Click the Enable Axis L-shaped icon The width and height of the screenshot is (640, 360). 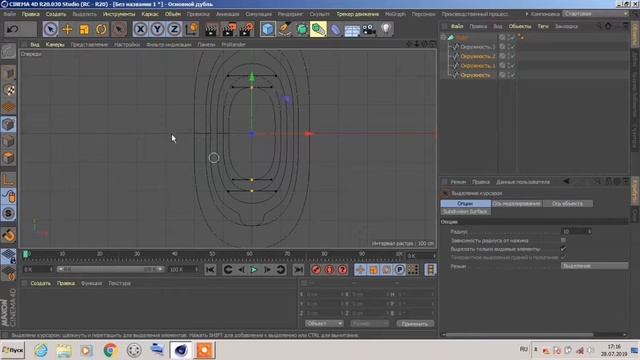pyautogui.click(x=9, y=179)
